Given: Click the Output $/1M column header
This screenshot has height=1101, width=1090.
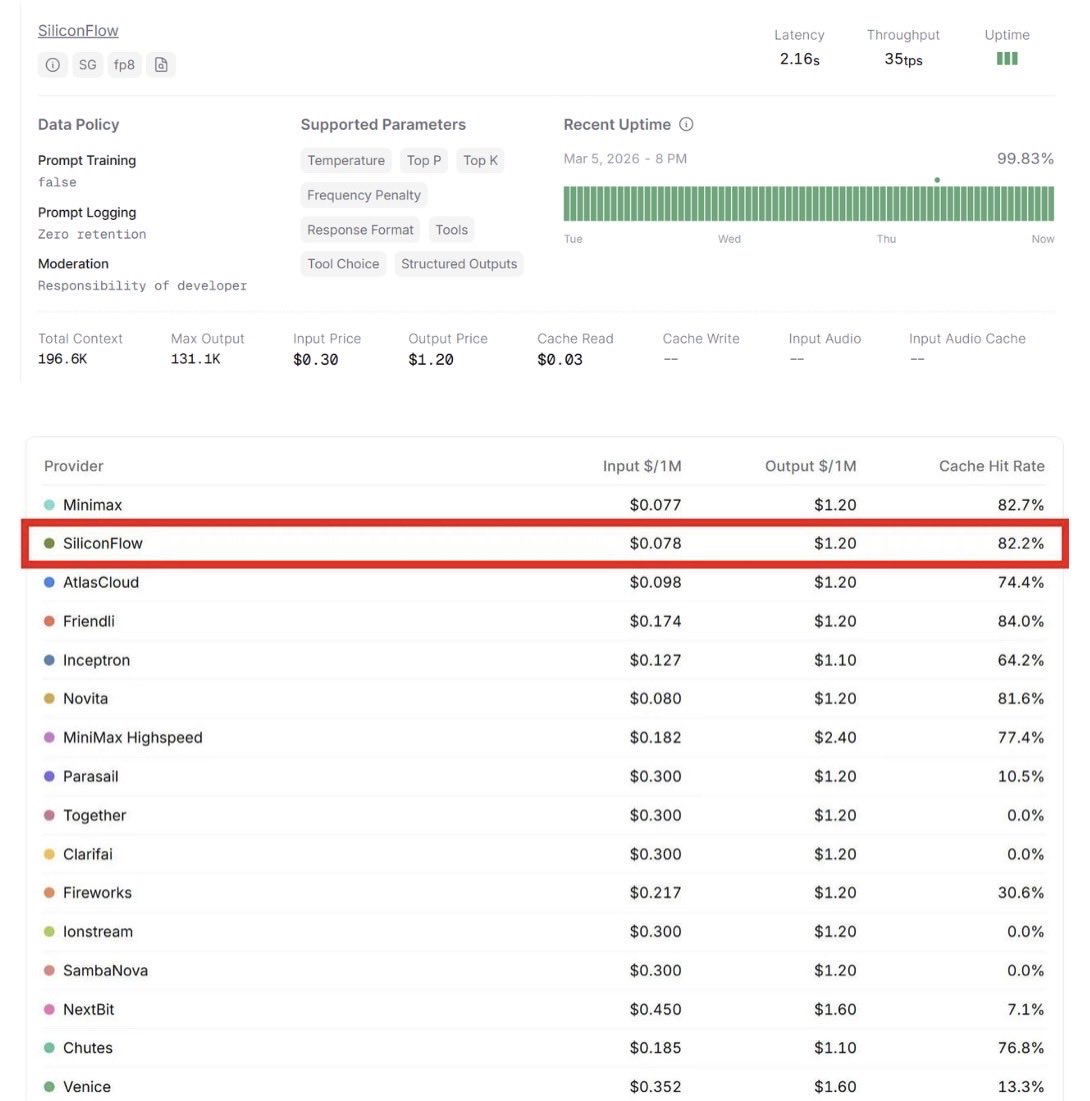Looking at the screenshot, I should (x=810, y=466).
